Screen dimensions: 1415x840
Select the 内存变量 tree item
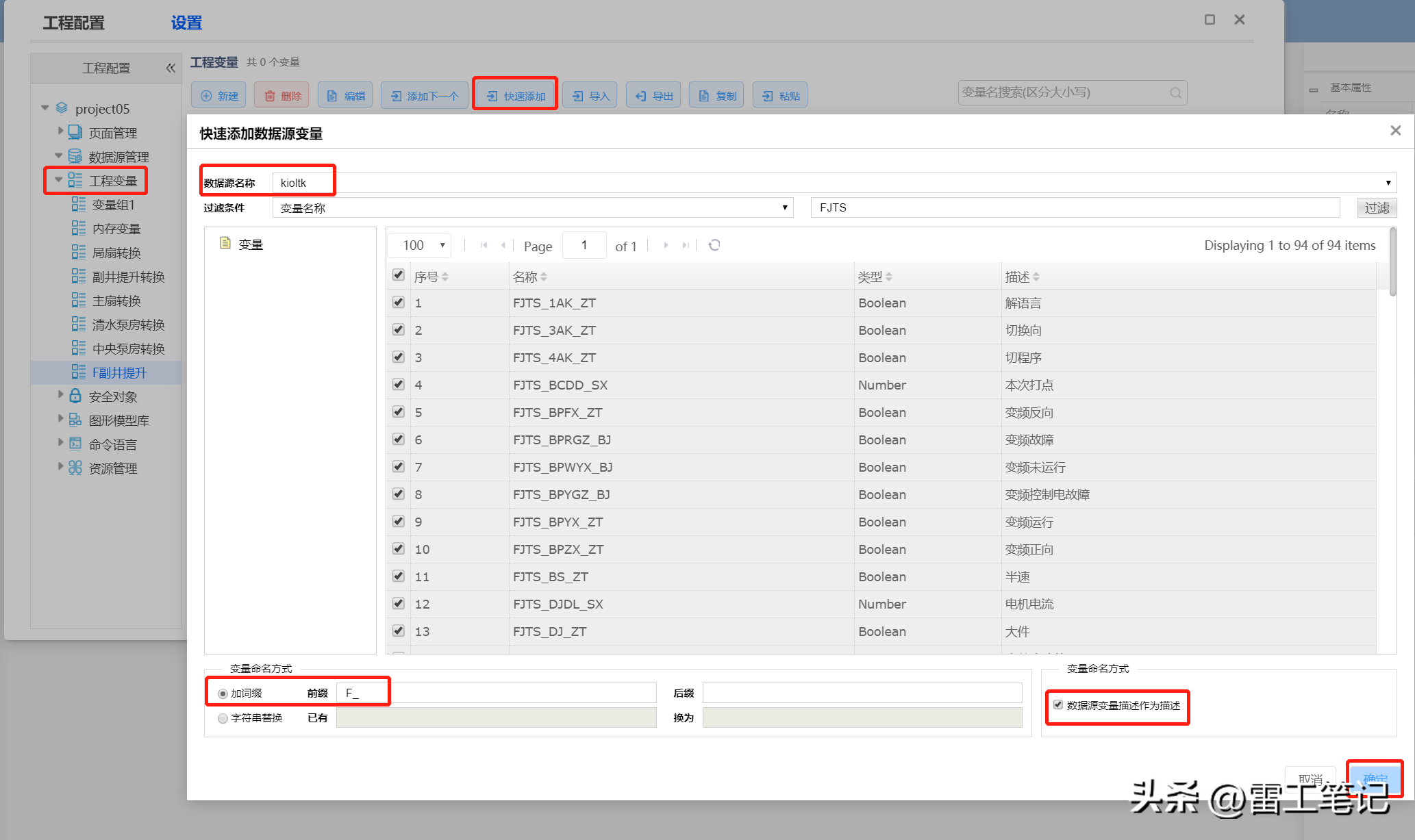116,229
